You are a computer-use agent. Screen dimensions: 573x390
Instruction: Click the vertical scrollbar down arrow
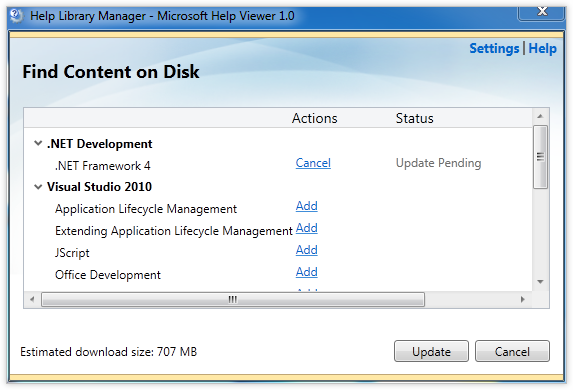[x=540, y=282]
